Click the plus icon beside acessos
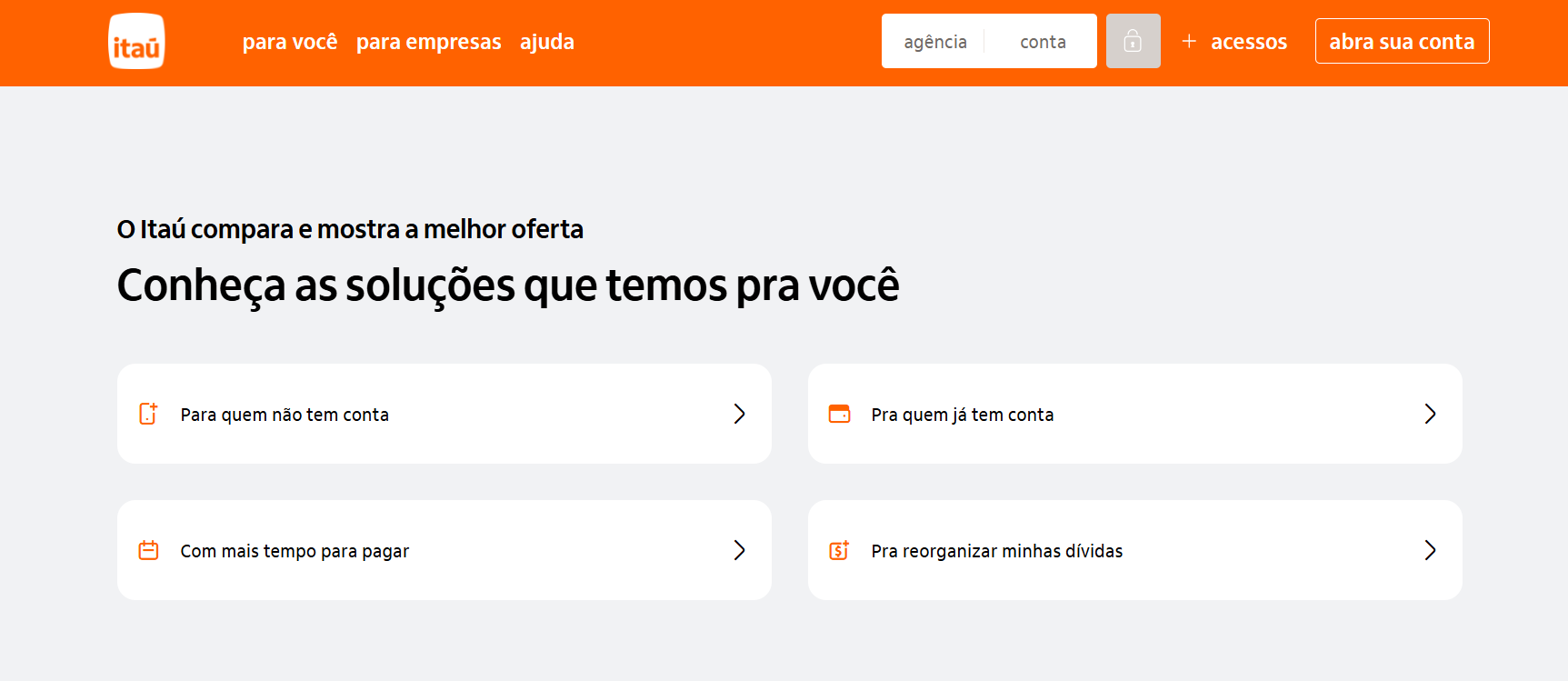This screenshot has height=681, width=1568. coord(1188,41)
